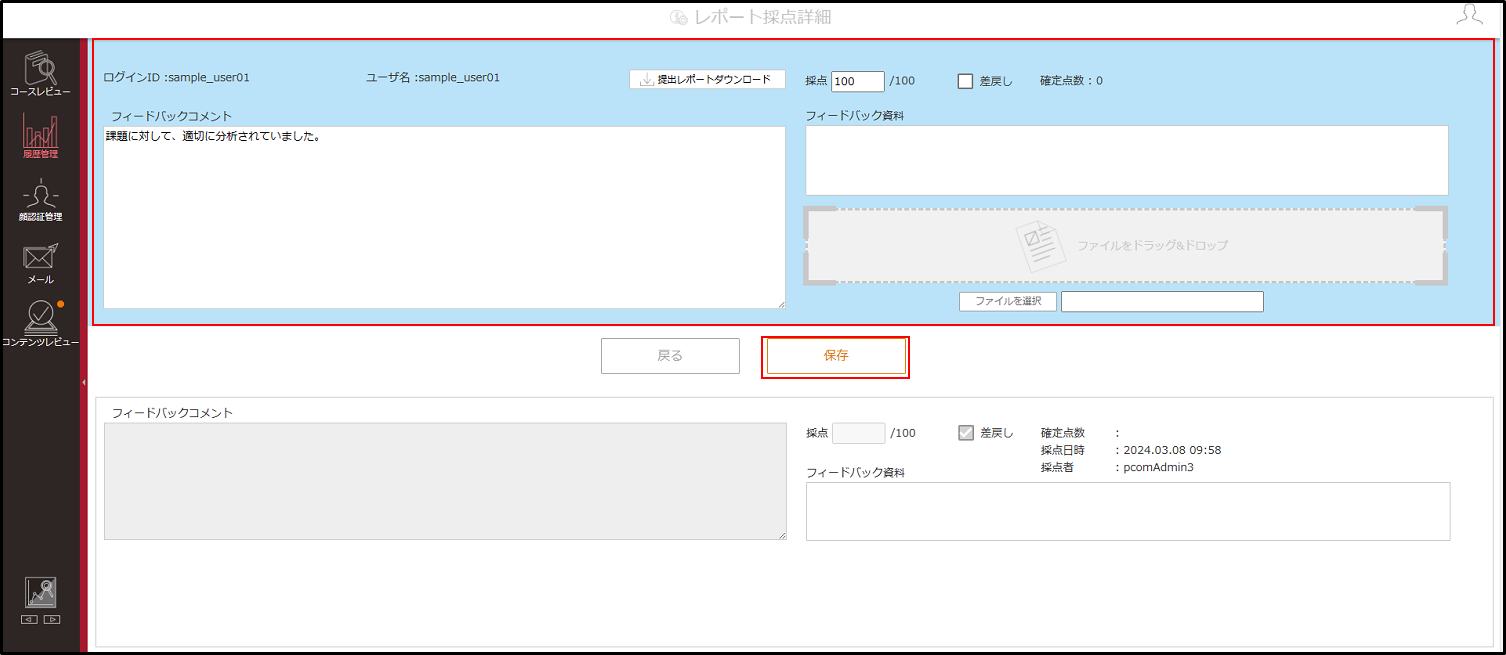1506x655 pixels.
Task: Click the 保存 (Save) button
Action: pyautogui.click(x=836, y=356)
